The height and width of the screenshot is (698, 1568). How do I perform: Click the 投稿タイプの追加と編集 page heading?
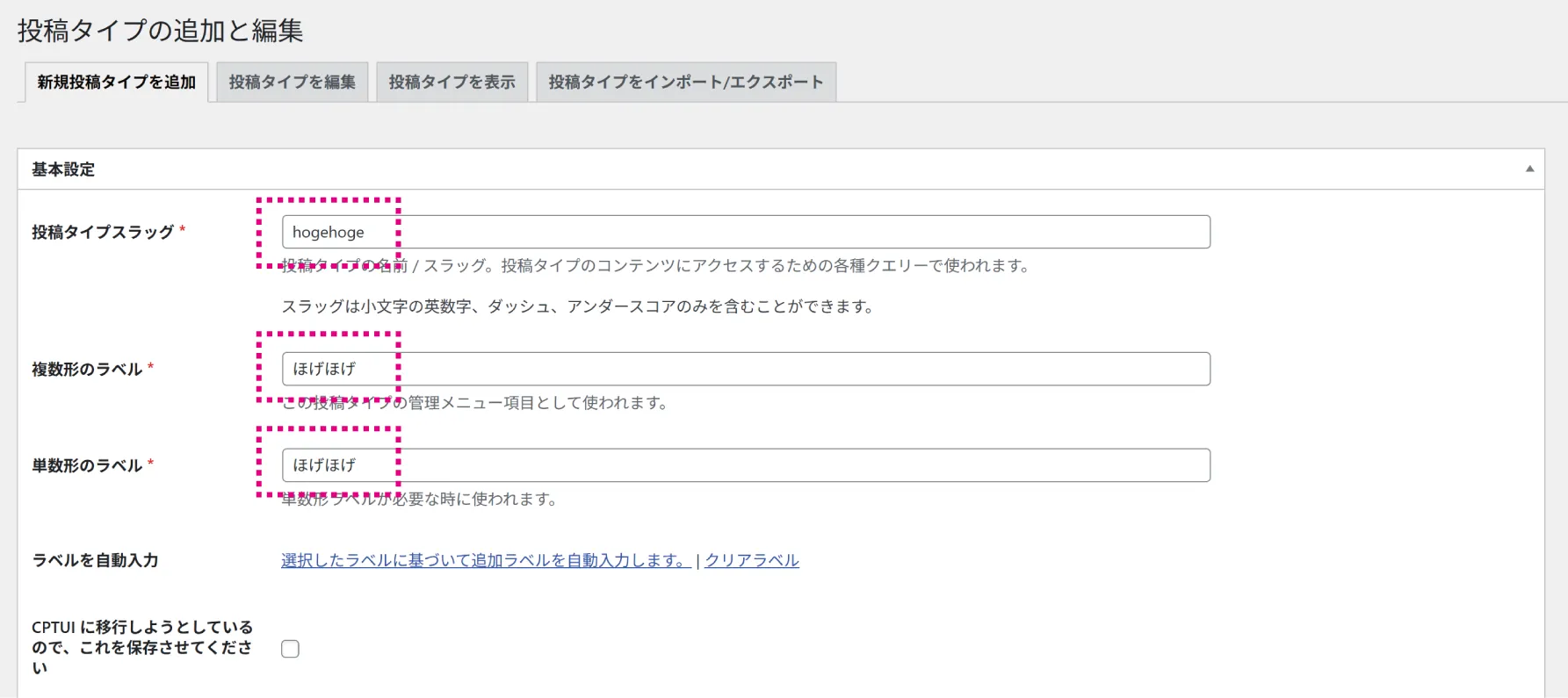pyautogui.click(x=160, y=31)
